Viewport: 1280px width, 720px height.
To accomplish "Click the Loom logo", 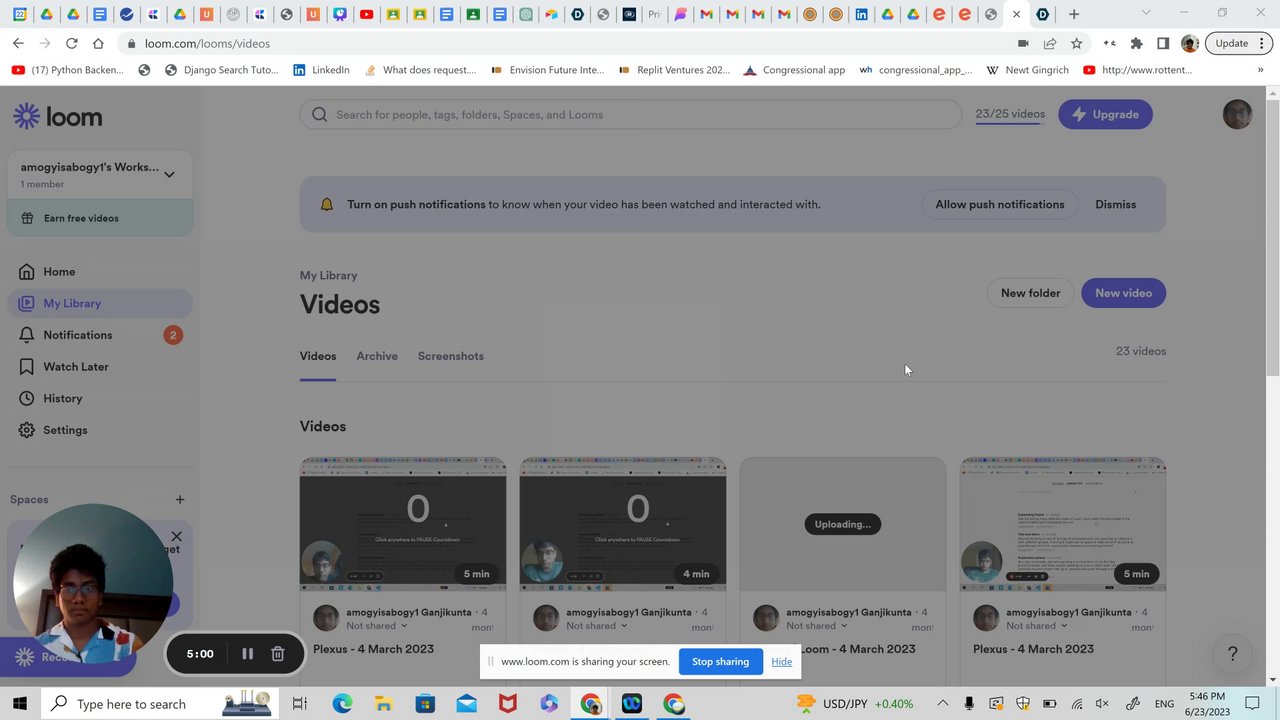I will pyautogui.click(x=58, y=116).
